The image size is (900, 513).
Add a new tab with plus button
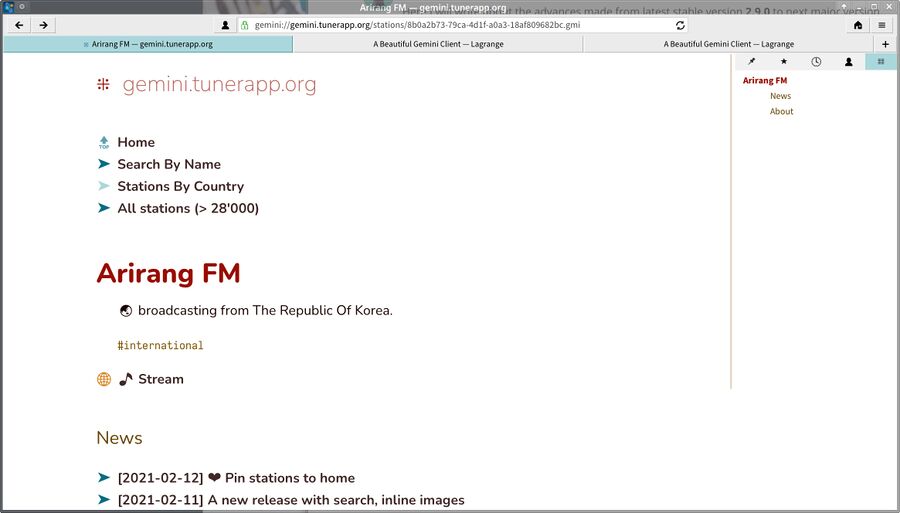[885, 44]
